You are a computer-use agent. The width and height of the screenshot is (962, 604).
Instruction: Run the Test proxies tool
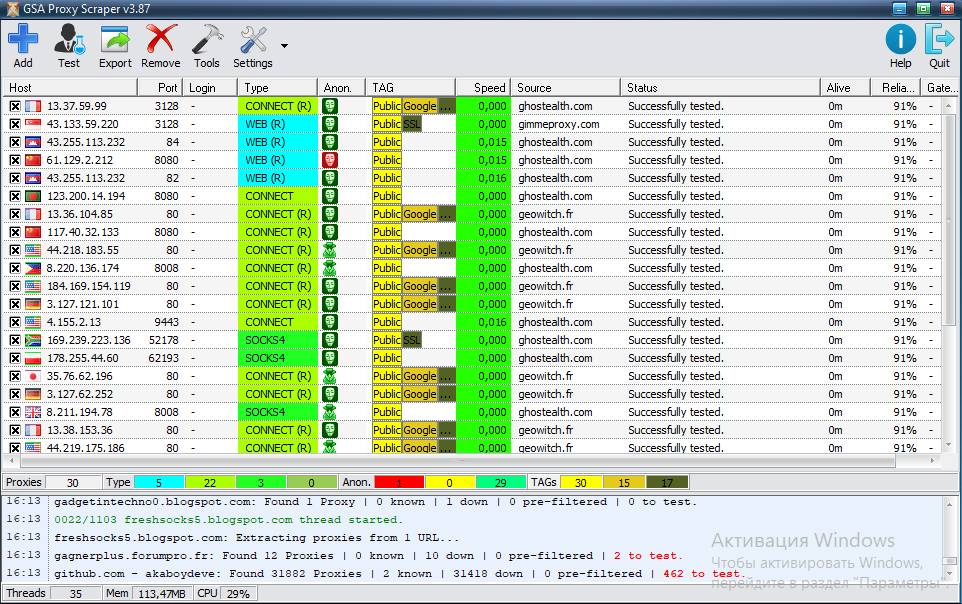(x=68, y=40)
